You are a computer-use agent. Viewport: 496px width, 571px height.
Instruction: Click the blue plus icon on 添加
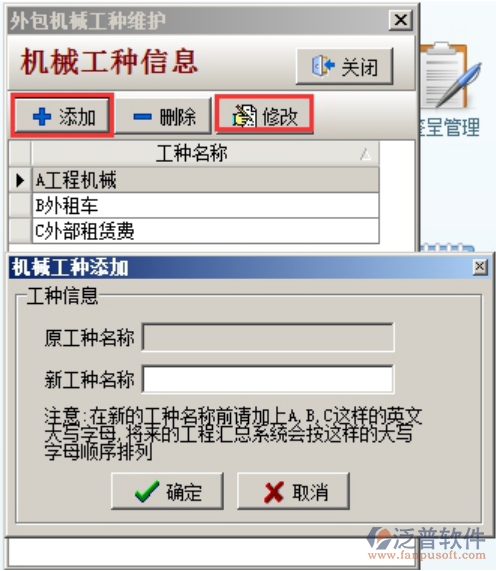pyautogui.click(x=42, y=117)
